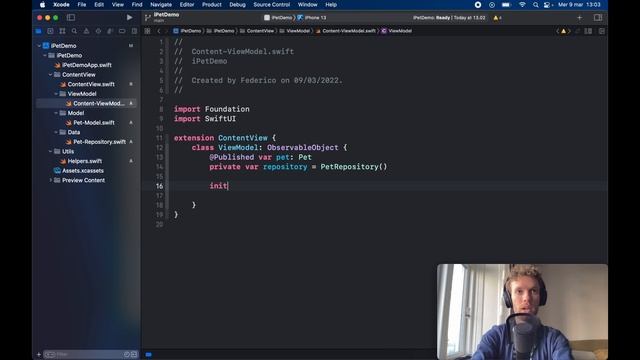The width and height of the screenshot is (640, 360).
Task: Collapse the Model folder
Action: 56,113
